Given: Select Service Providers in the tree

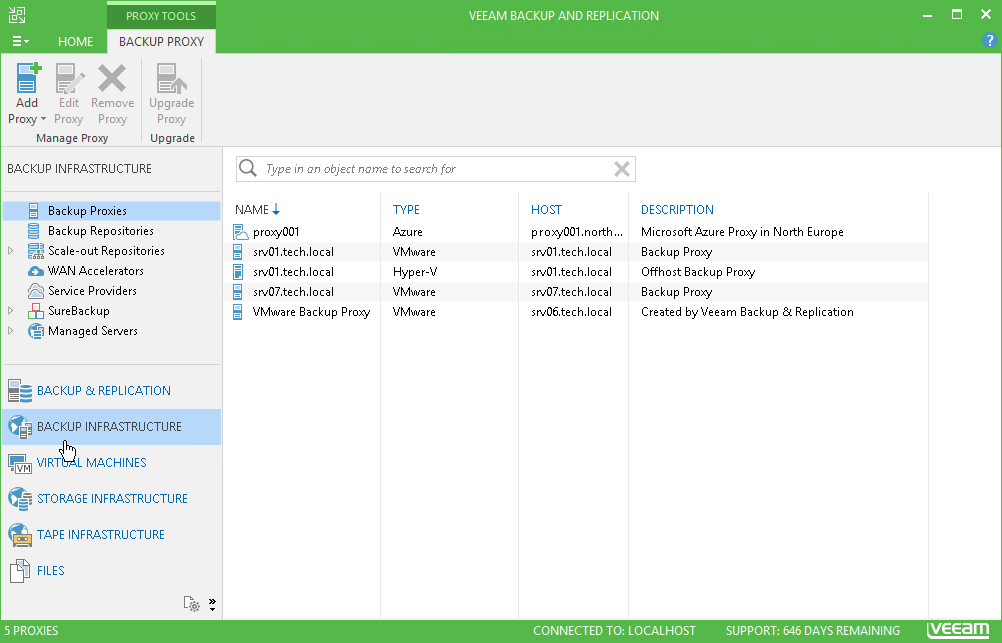Looking at the screenshot, I should [x=92, y=291].
